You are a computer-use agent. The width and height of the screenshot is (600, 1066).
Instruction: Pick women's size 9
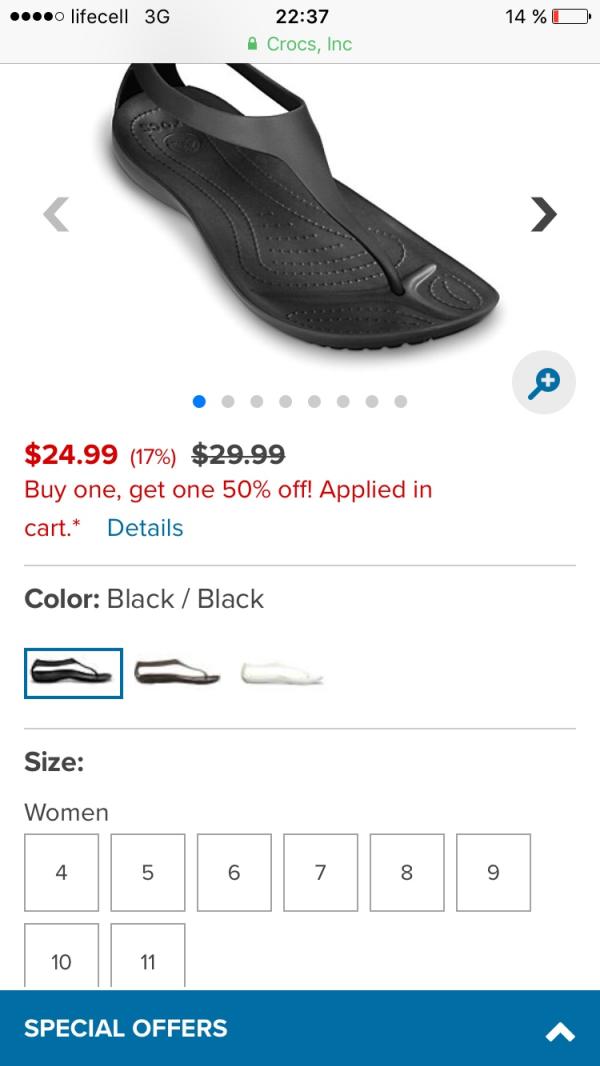click(493, 872)
